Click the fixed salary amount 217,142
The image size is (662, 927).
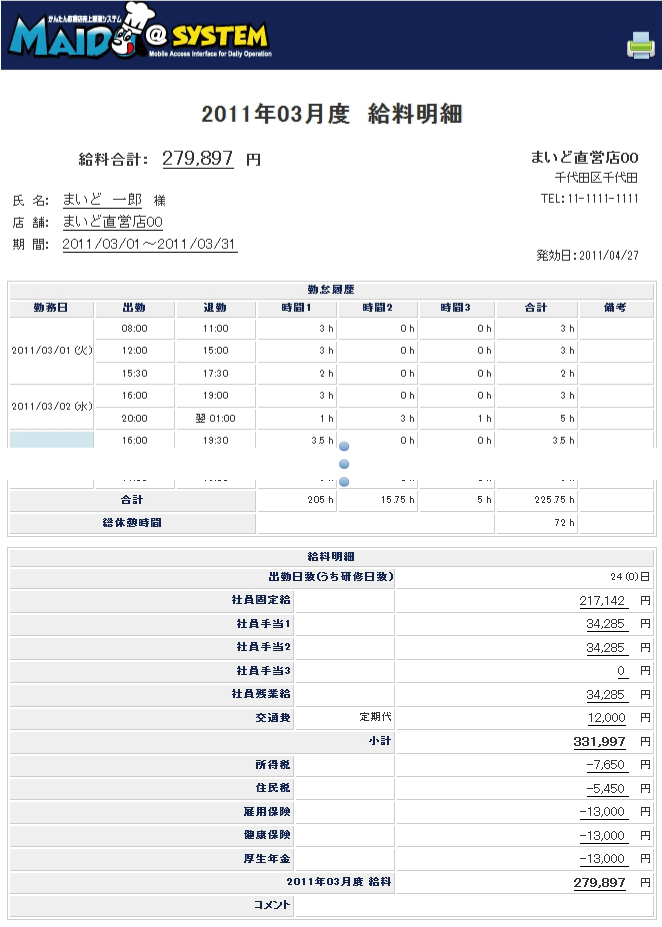602,601
